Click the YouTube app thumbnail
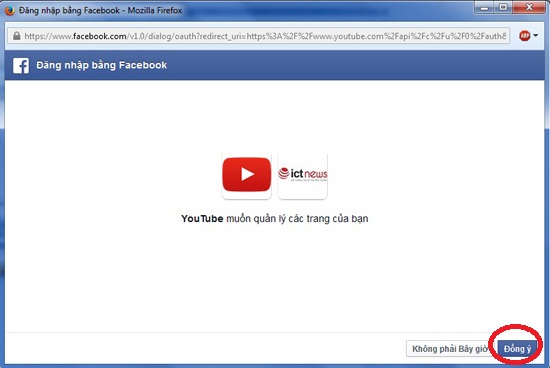 tap(247, 175)
